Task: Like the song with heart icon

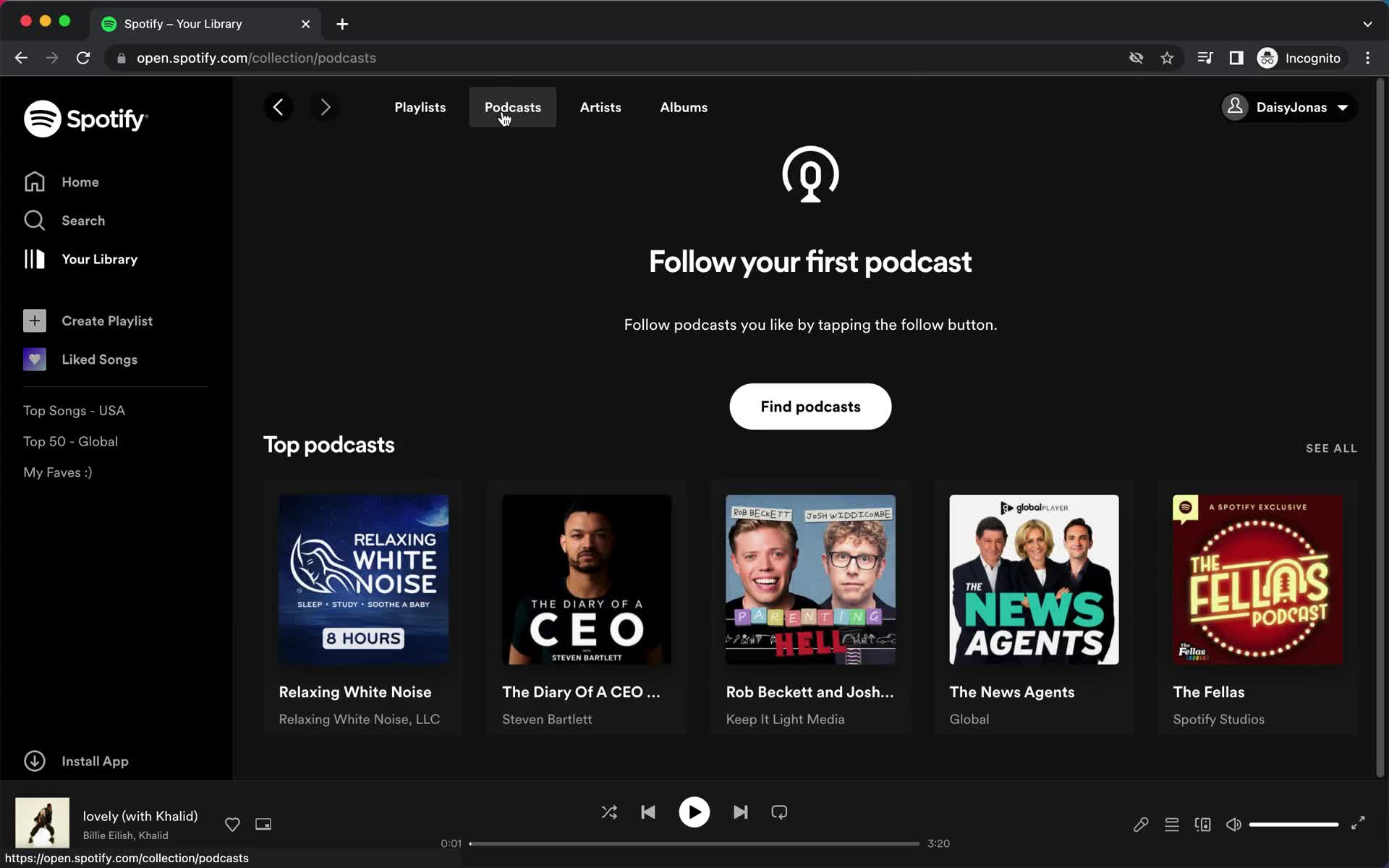Action: point(232,824)
